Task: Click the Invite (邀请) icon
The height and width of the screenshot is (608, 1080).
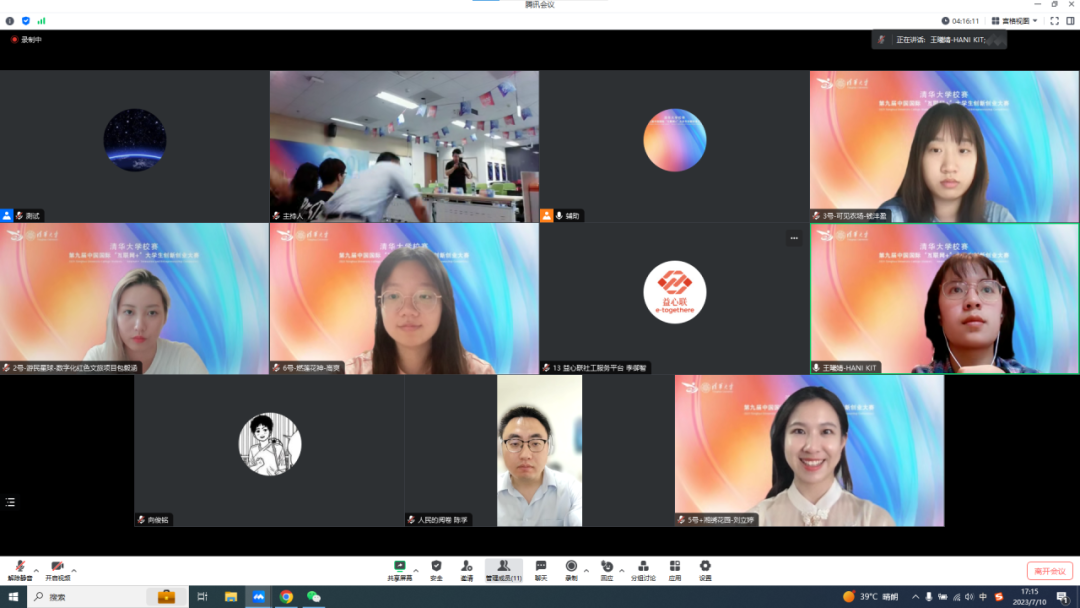Action: tap(467, 568)
